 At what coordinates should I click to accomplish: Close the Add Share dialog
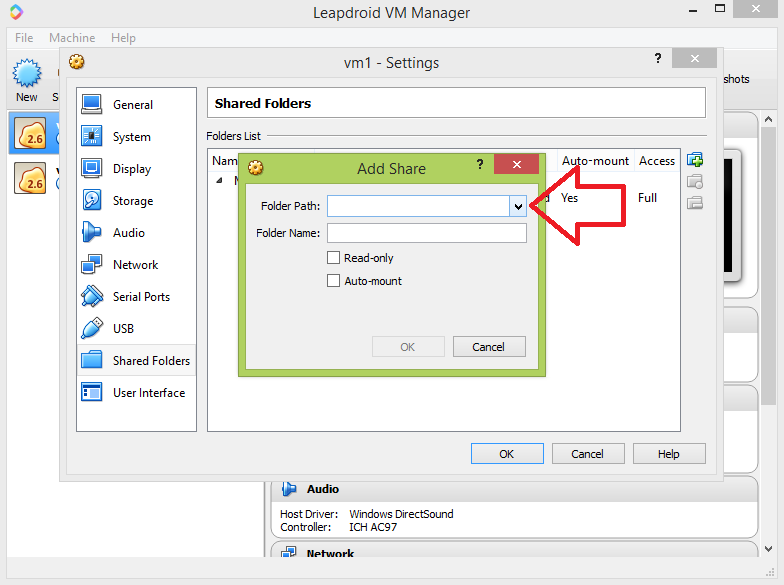(516, 164)
